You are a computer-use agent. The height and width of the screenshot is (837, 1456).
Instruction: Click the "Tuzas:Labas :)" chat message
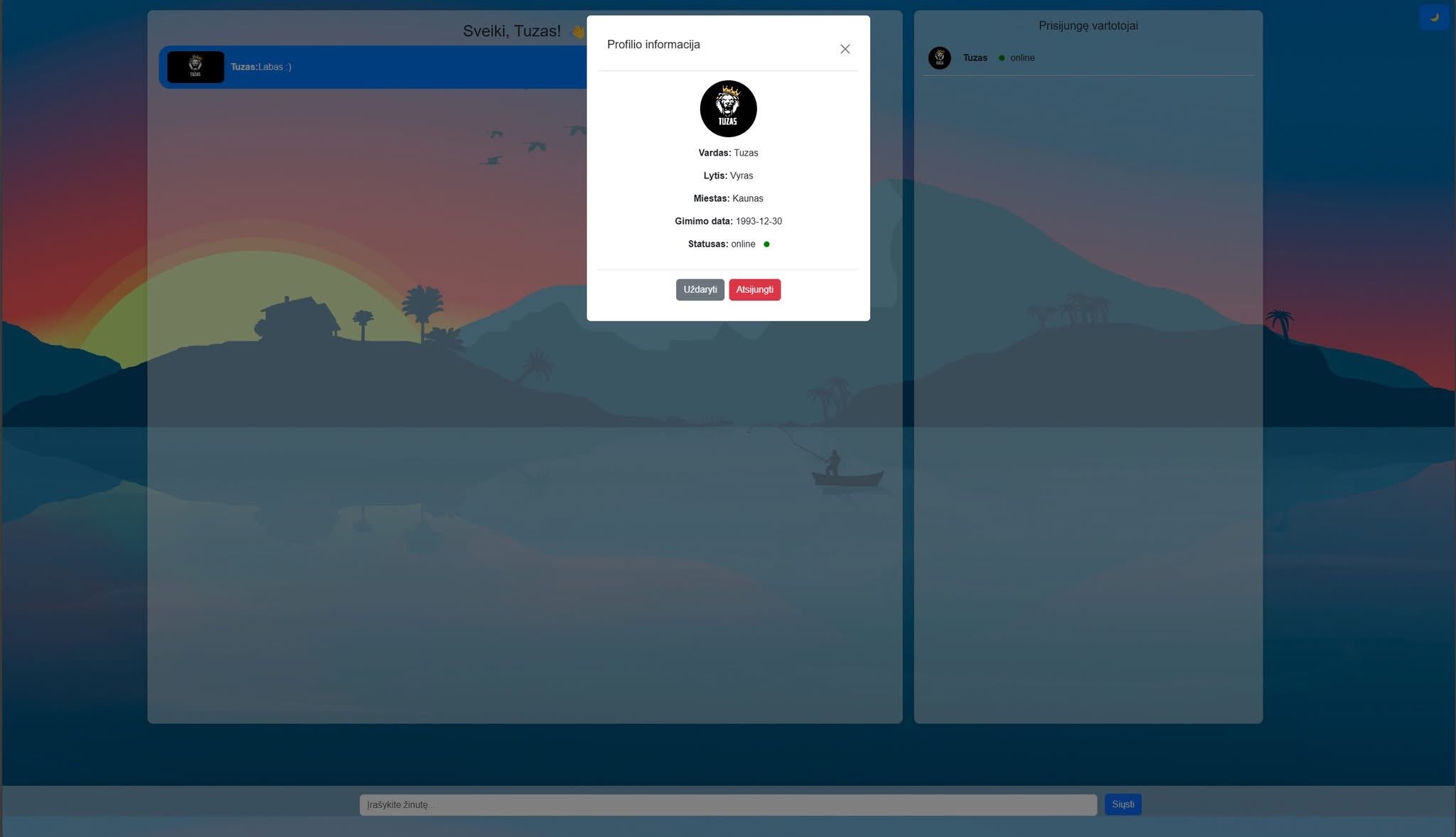[x=261, y=68]
